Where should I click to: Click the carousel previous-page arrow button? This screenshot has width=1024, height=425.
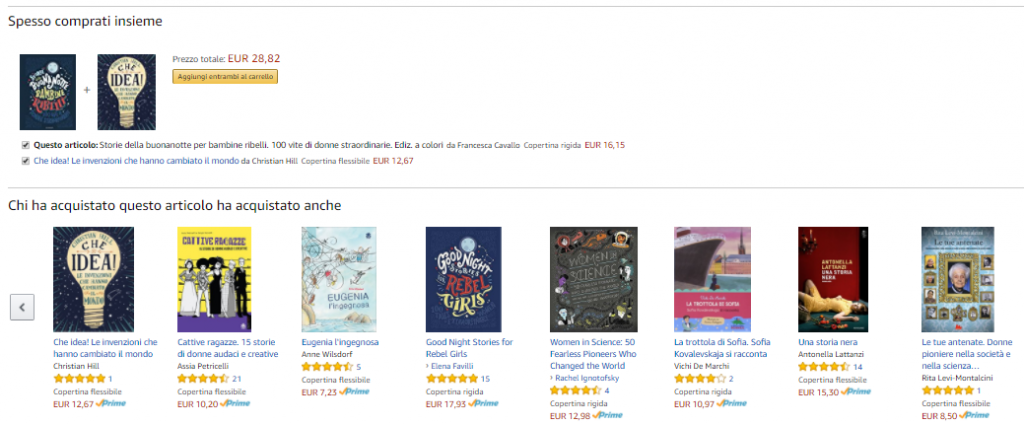(22, 307)
